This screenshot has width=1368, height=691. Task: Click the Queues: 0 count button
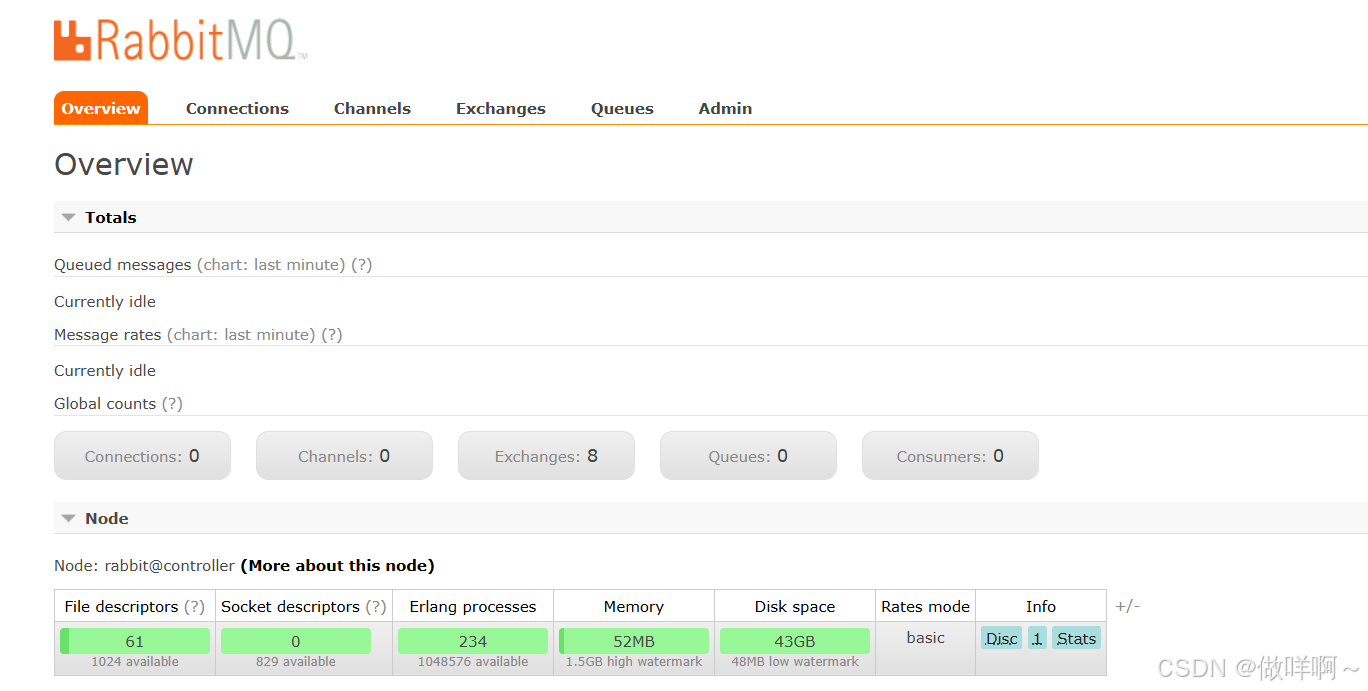point(748,456)
